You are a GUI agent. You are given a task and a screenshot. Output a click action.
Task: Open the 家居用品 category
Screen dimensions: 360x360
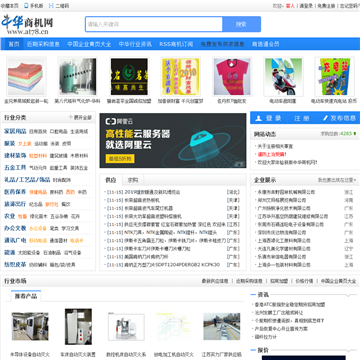click(15, 131)
